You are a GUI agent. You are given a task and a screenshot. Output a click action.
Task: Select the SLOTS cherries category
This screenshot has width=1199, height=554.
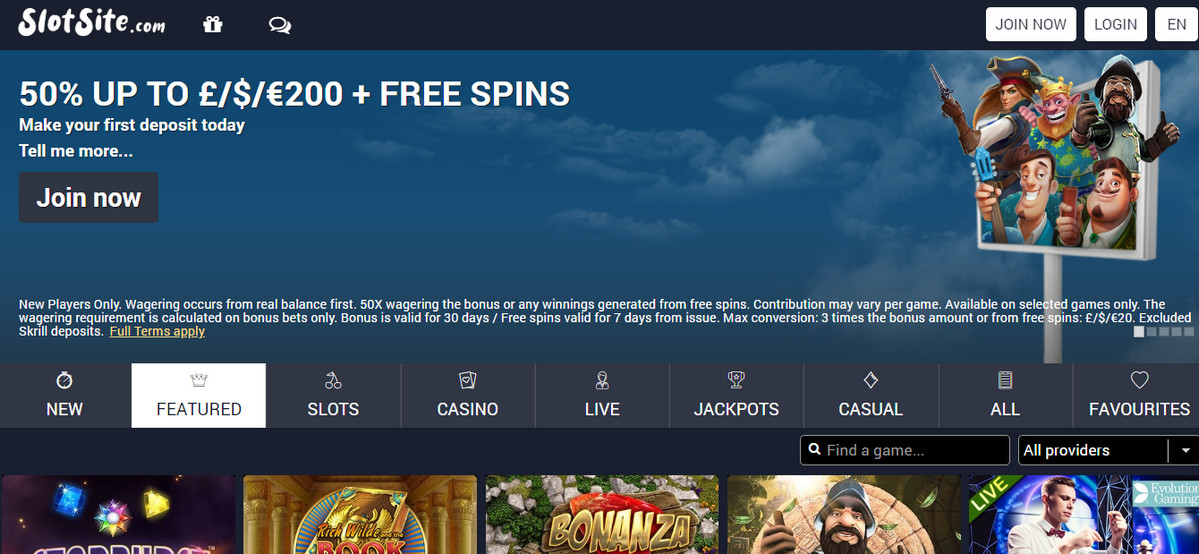tap(333, 396)
